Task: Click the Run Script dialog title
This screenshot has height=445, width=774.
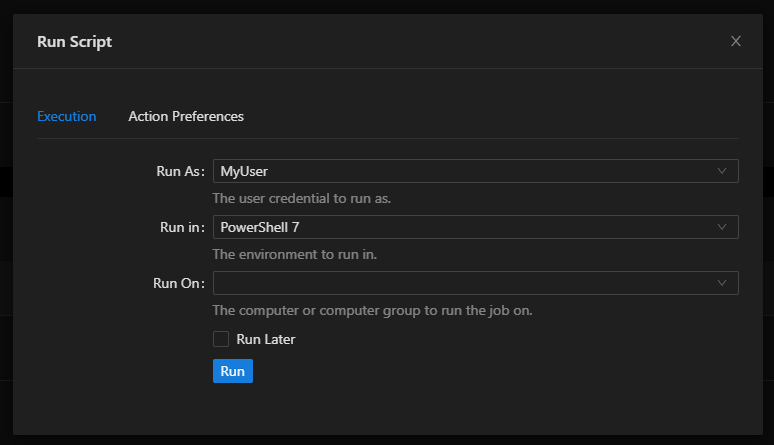Action: (x=75, y=41)
